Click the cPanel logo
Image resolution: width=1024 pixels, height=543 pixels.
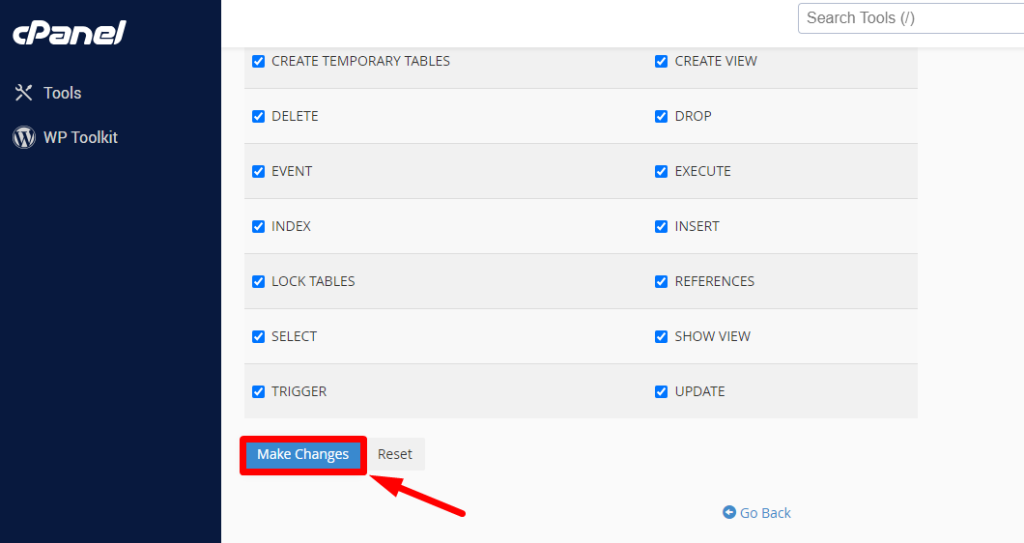pos(69,33)
